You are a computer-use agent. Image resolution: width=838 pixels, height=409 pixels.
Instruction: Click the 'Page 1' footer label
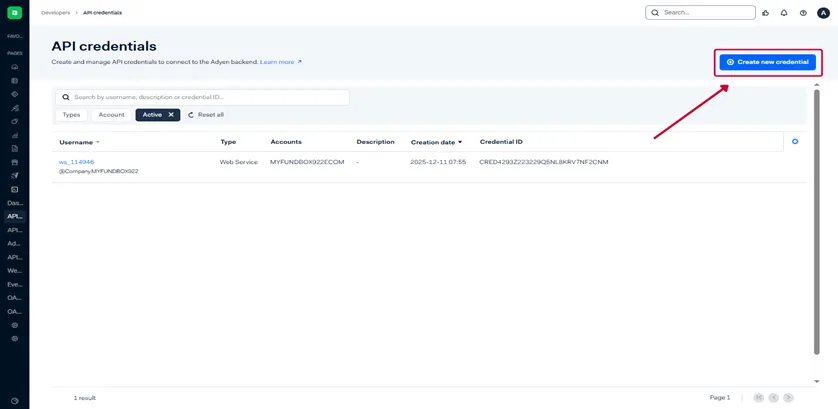[x=719, y=398]
